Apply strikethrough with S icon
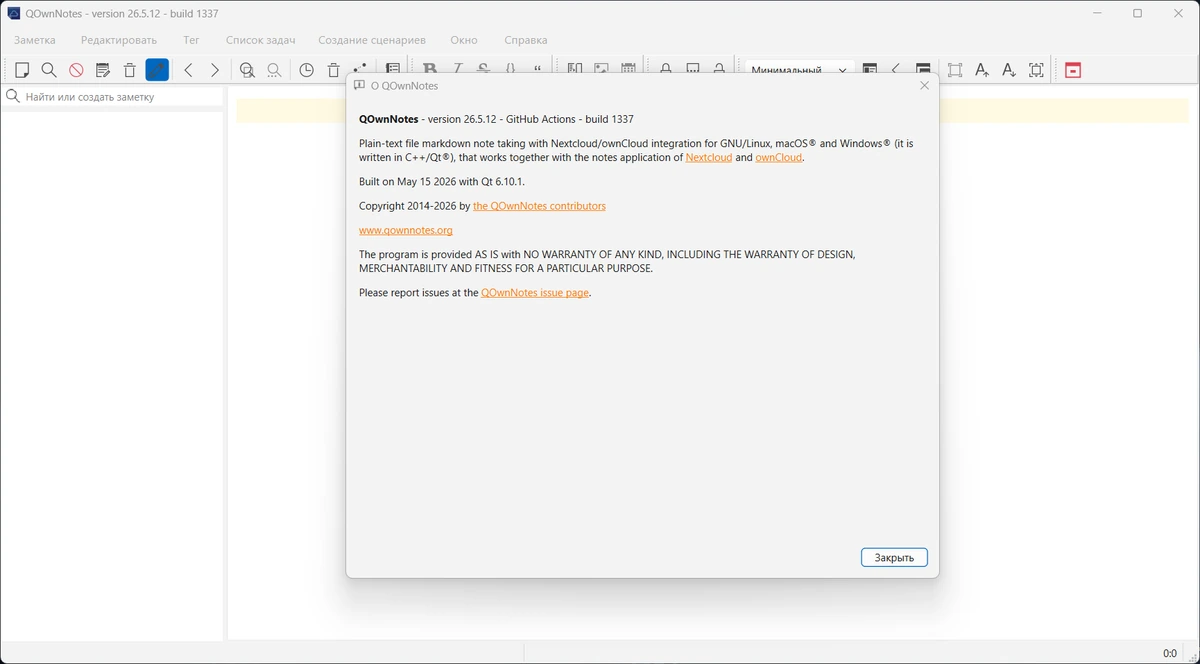Image resolution: width=1200 pixels, height=664 pixels. (484, 70)
